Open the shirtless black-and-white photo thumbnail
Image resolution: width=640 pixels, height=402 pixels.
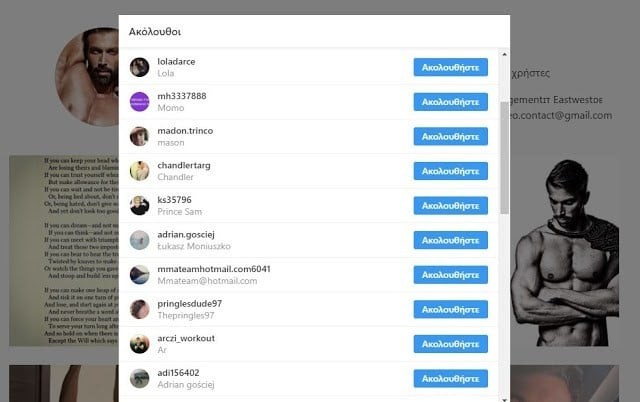(x=565, y=251)
